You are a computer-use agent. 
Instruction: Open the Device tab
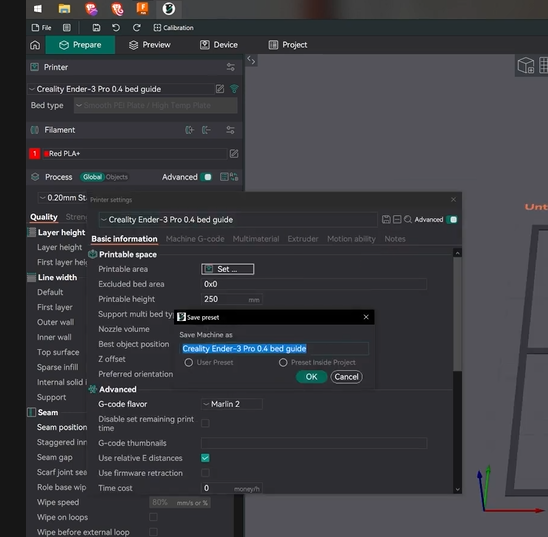[219, 45]
